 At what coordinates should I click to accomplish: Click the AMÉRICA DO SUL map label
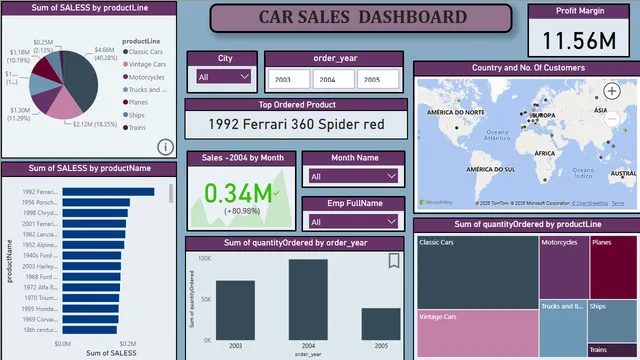pyautogui.click(x=491, y=169)
